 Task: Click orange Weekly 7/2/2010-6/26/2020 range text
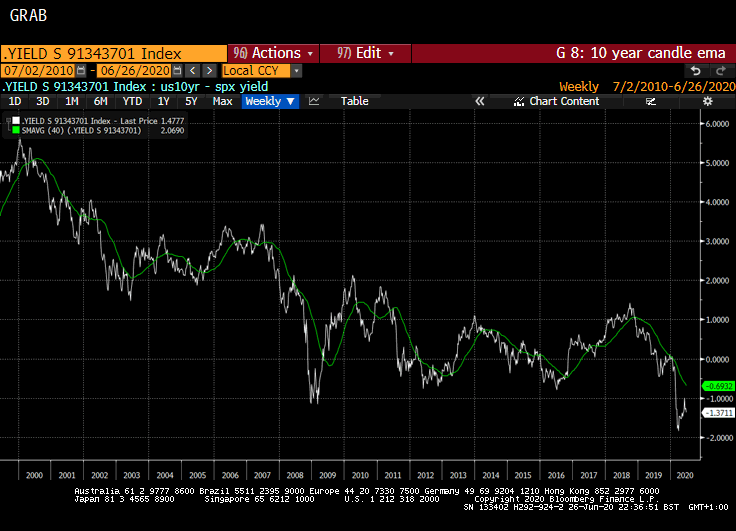tap(647, 87)
